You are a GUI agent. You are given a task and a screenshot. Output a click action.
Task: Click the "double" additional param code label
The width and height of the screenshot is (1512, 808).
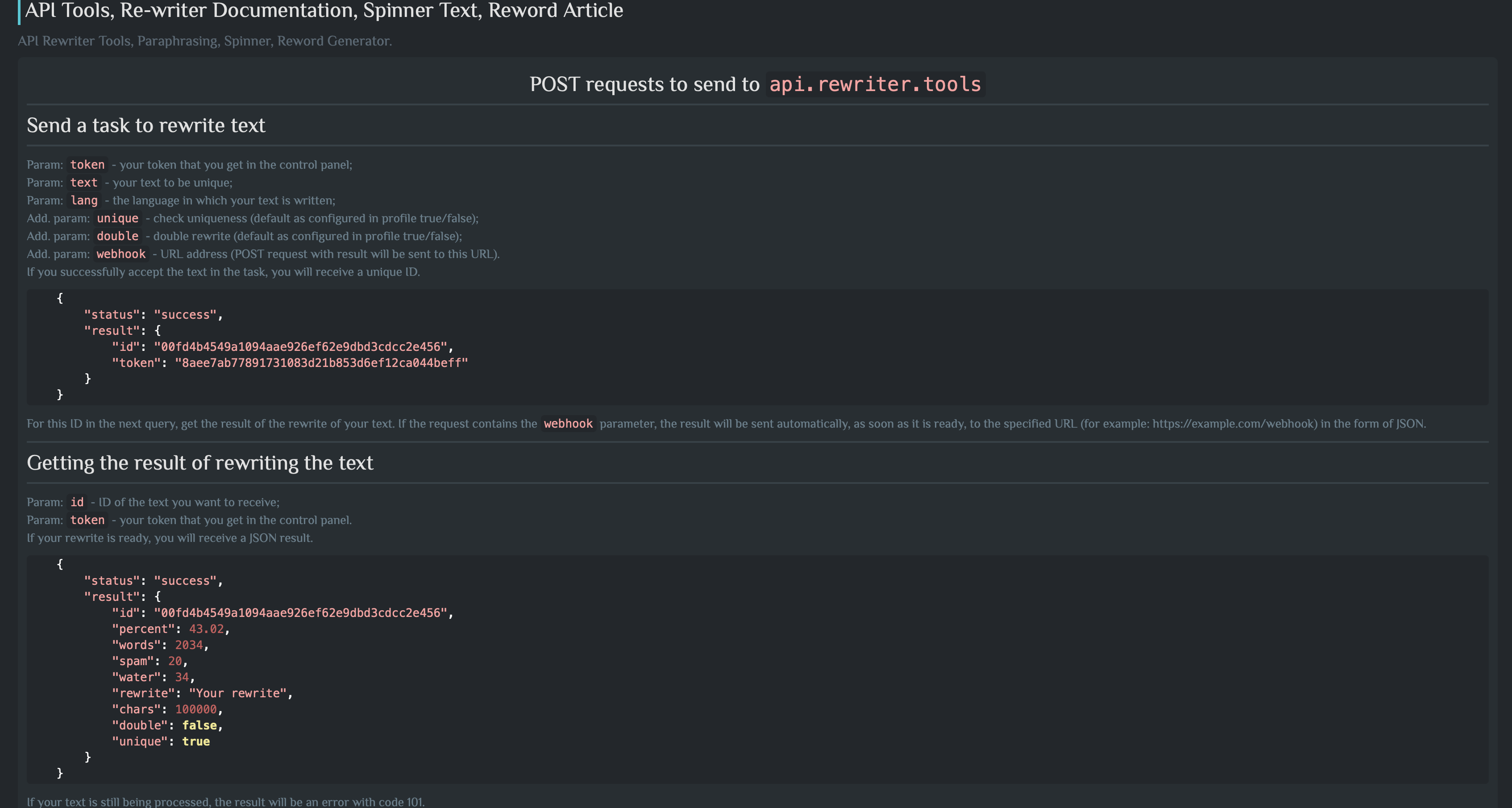pos(117,236)
